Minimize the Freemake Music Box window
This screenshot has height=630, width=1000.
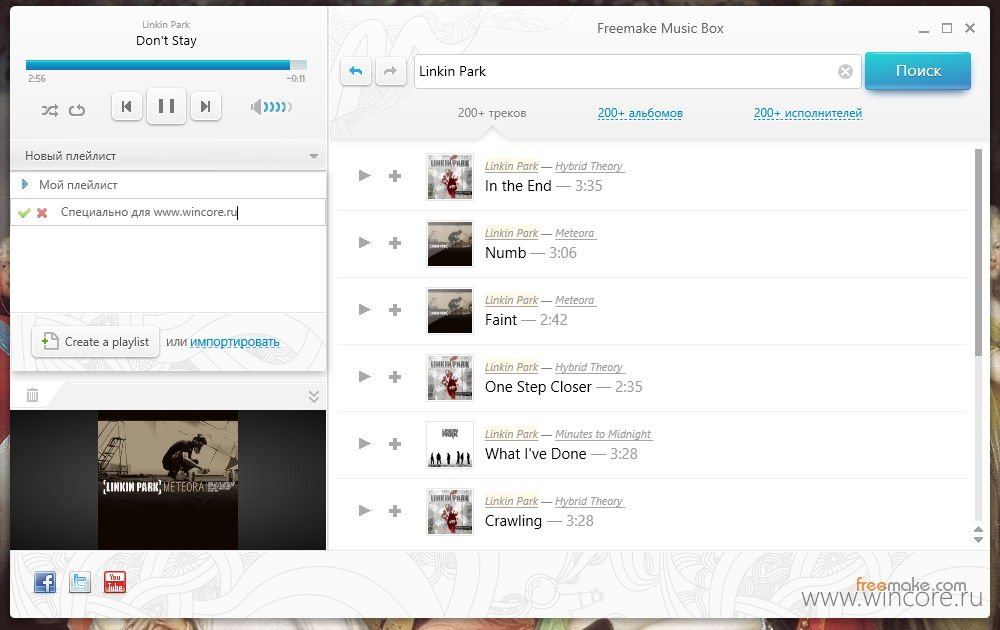pyautogui.click(x=923, y=29)
